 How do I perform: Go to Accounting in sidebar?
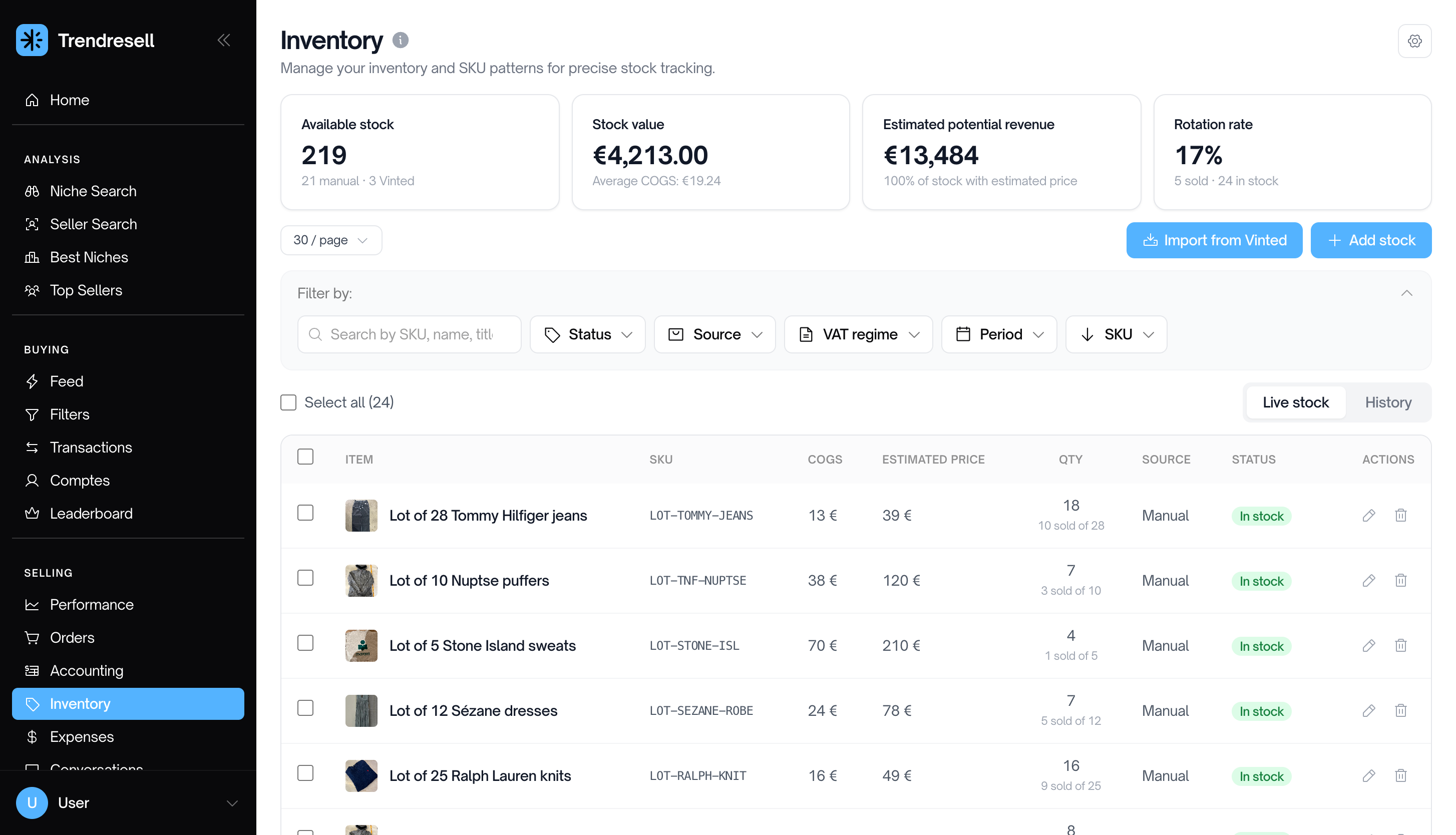128,670
